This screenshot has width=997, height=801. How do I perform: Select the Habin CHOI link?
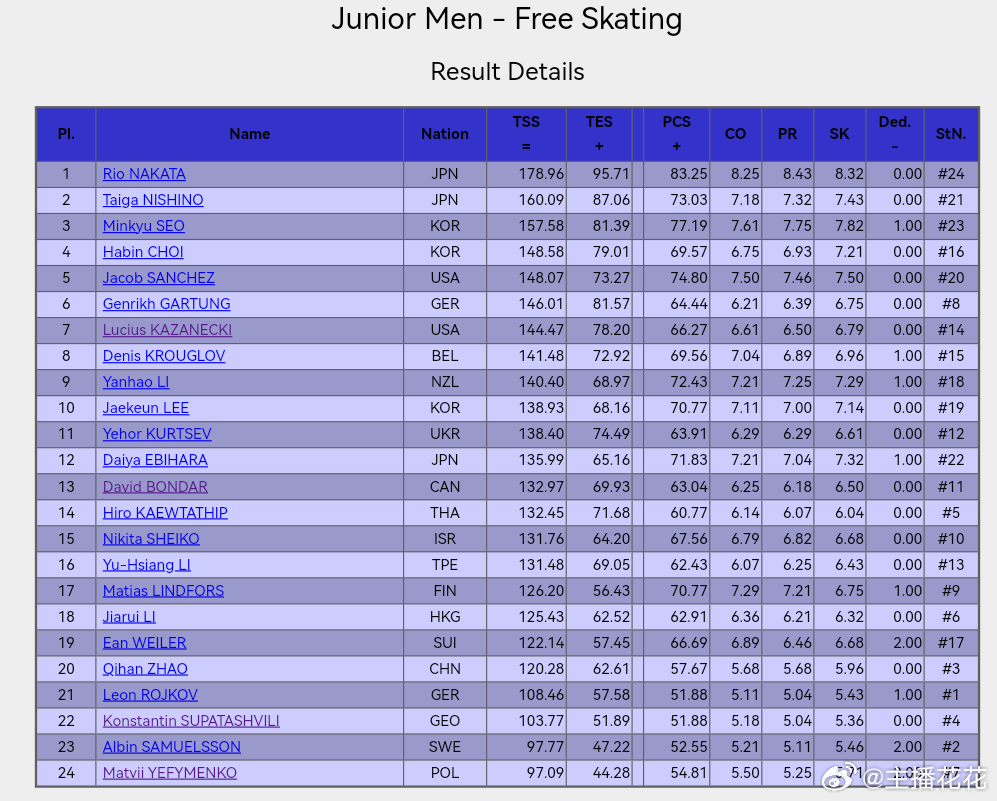[143, 252]
